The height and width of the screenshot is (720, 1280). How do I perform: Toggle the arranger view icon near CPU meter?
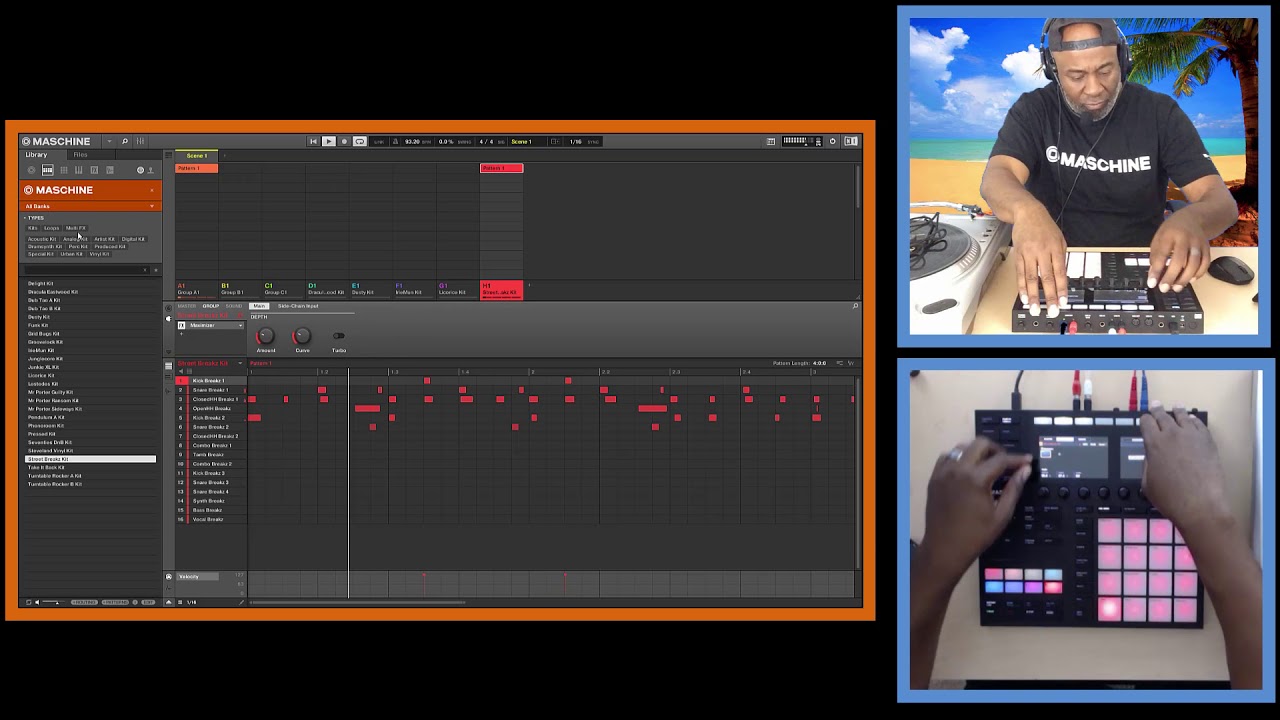[771, 142]
